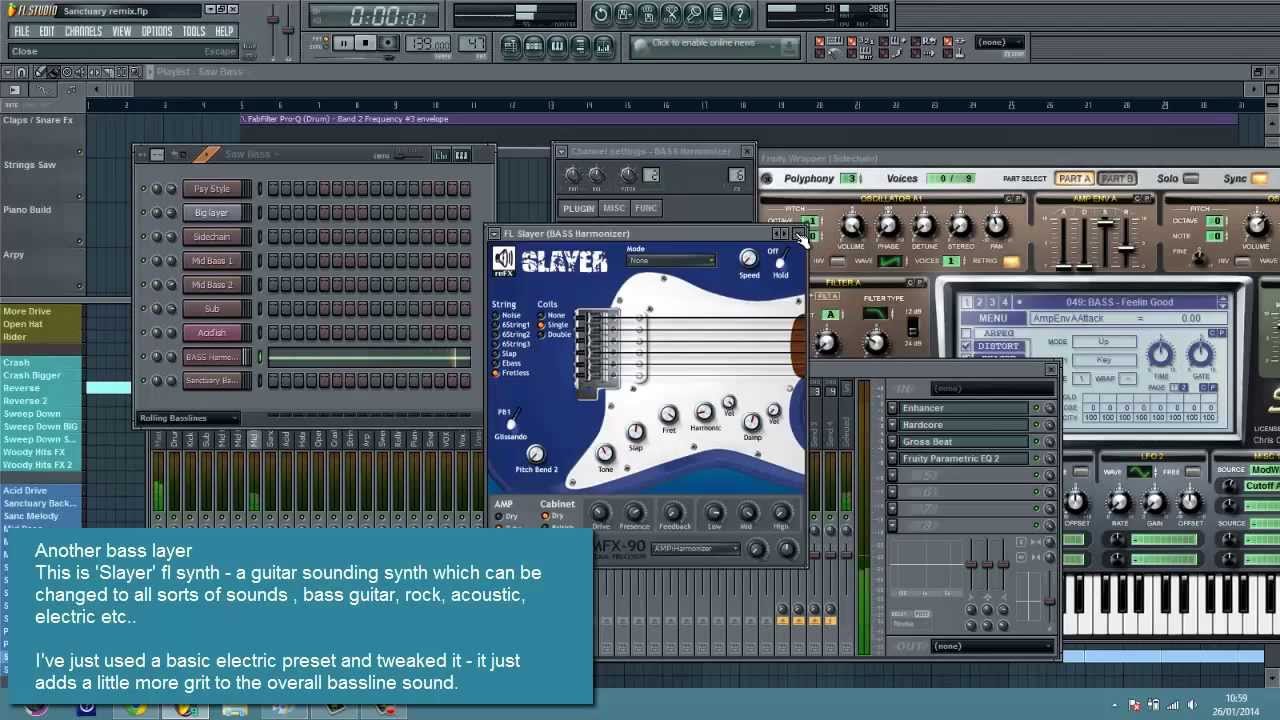Toggle the Hold switch in Slayer
This screenshot has width=1280, height=720.
[x=780, y=264]
